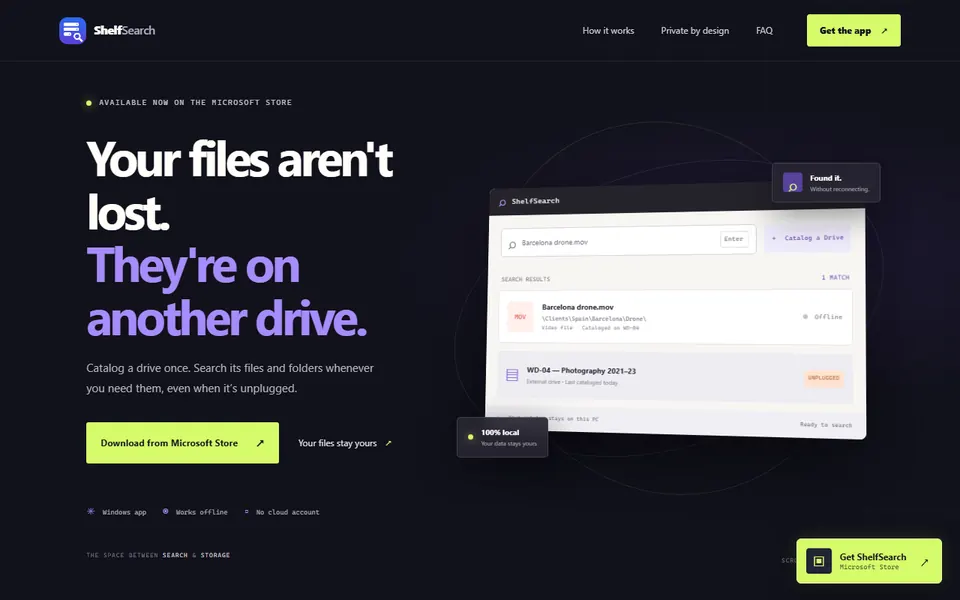
Task: Click the 1 MATCH count label
Action: [835, 277]
